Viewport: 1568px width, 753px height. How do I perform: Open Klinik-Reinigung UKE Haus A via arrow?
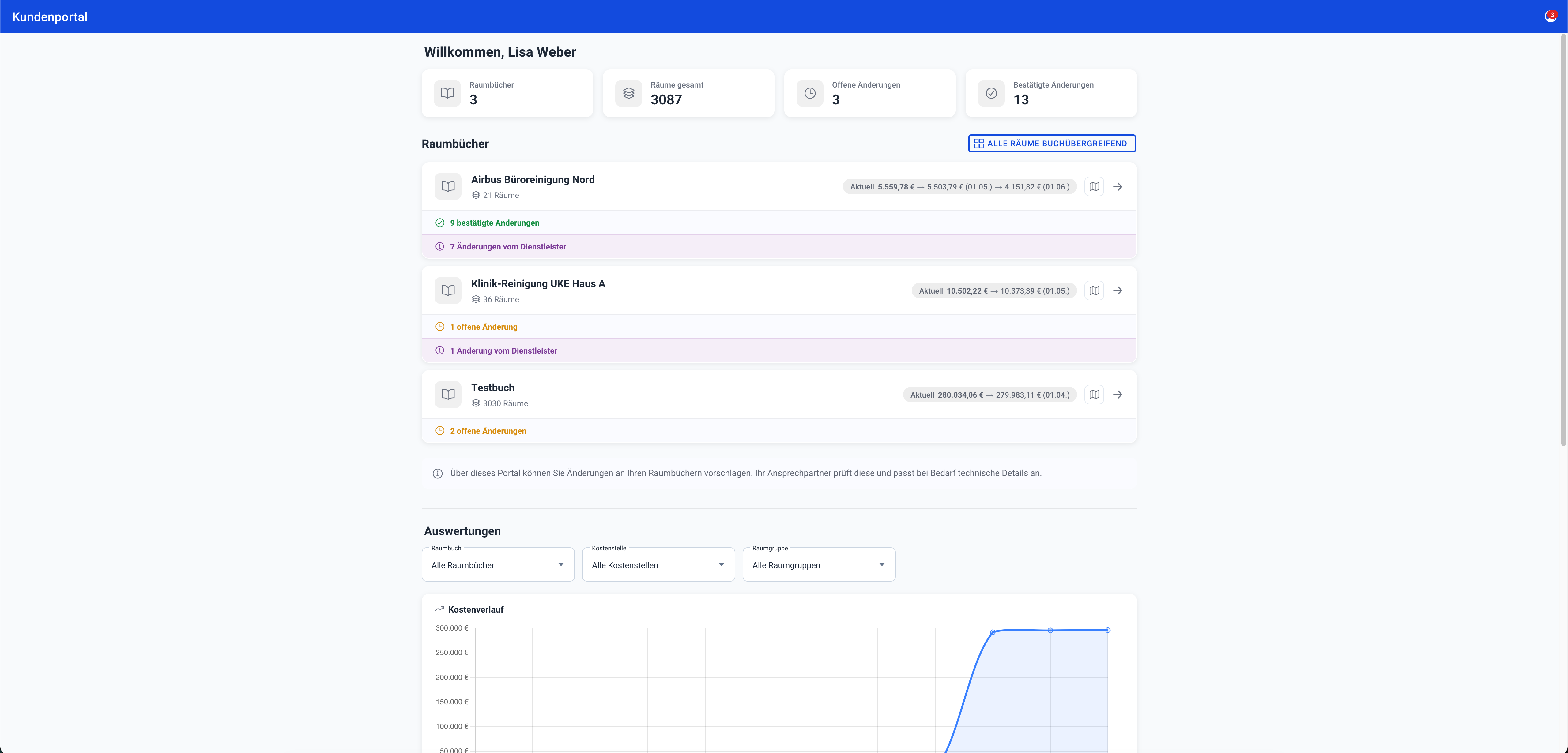[1118, 291]
